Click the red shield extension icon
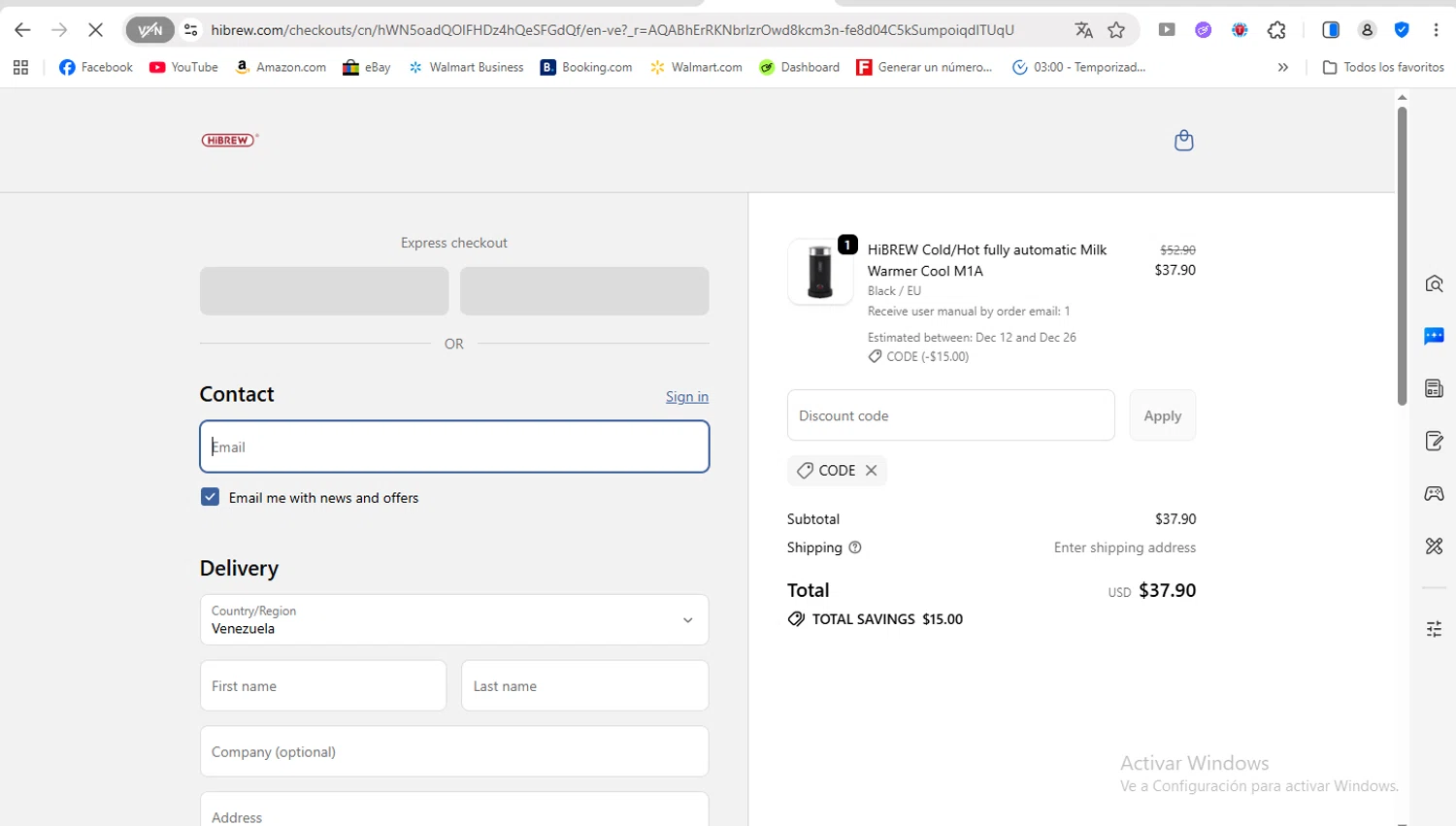The image size is (1456, 826). pos(1240,30)
